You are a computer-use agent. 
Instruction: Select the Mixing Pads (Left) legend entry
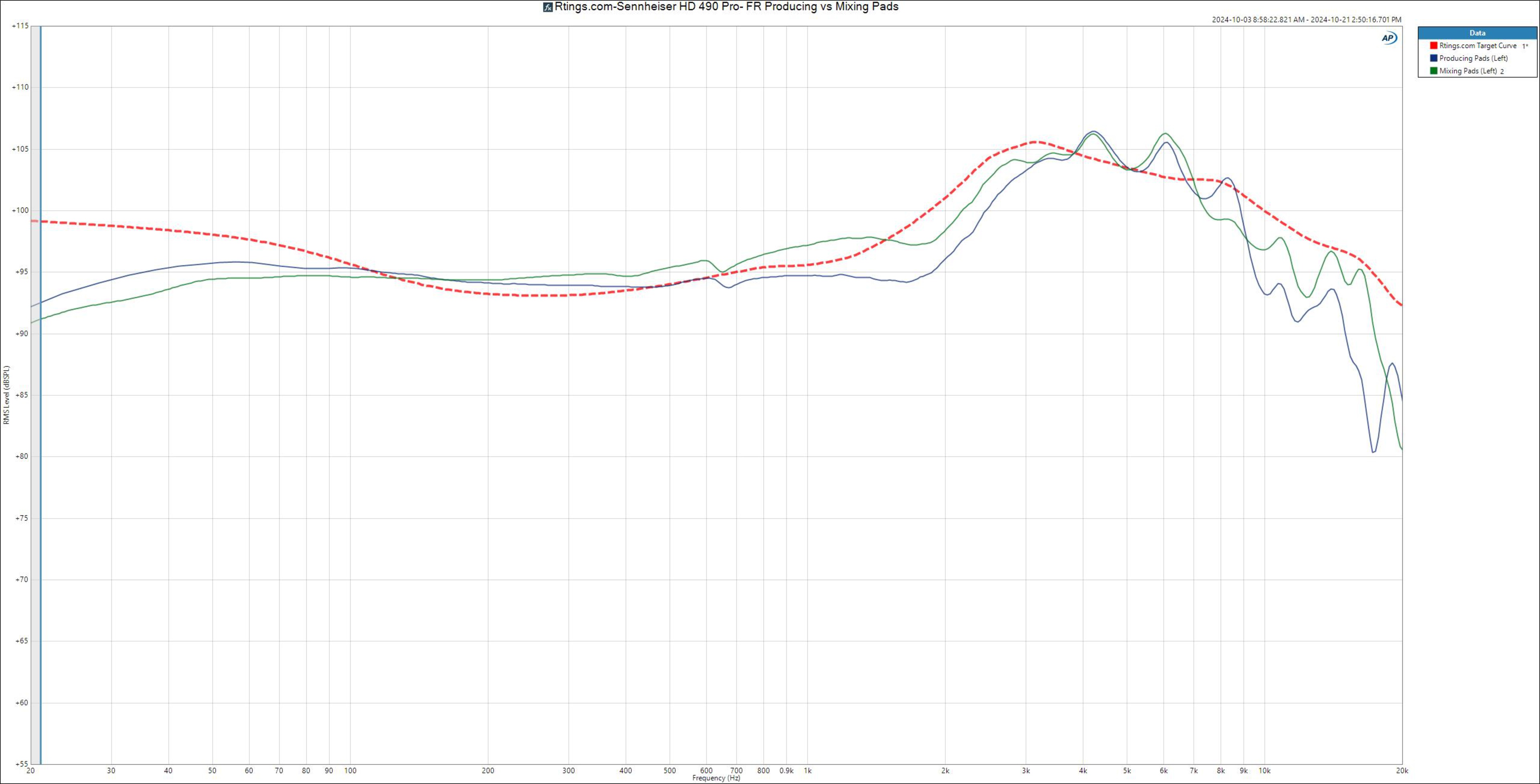(x=1468, y=71)
